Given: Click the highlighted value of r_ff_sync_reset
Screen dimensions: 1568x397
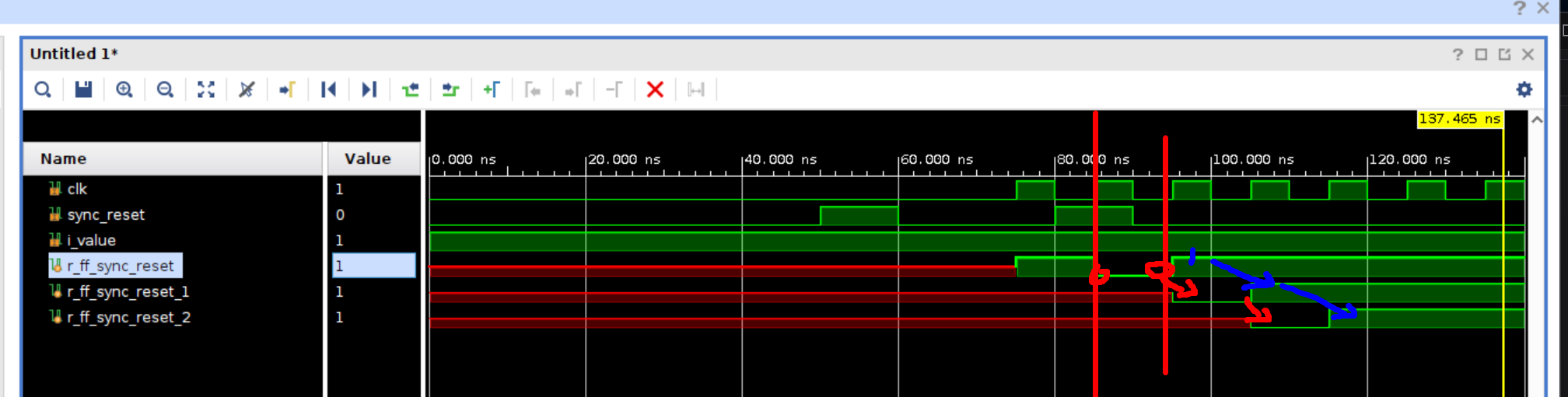Looking at the screenshot, I should (x=373, y=266).
